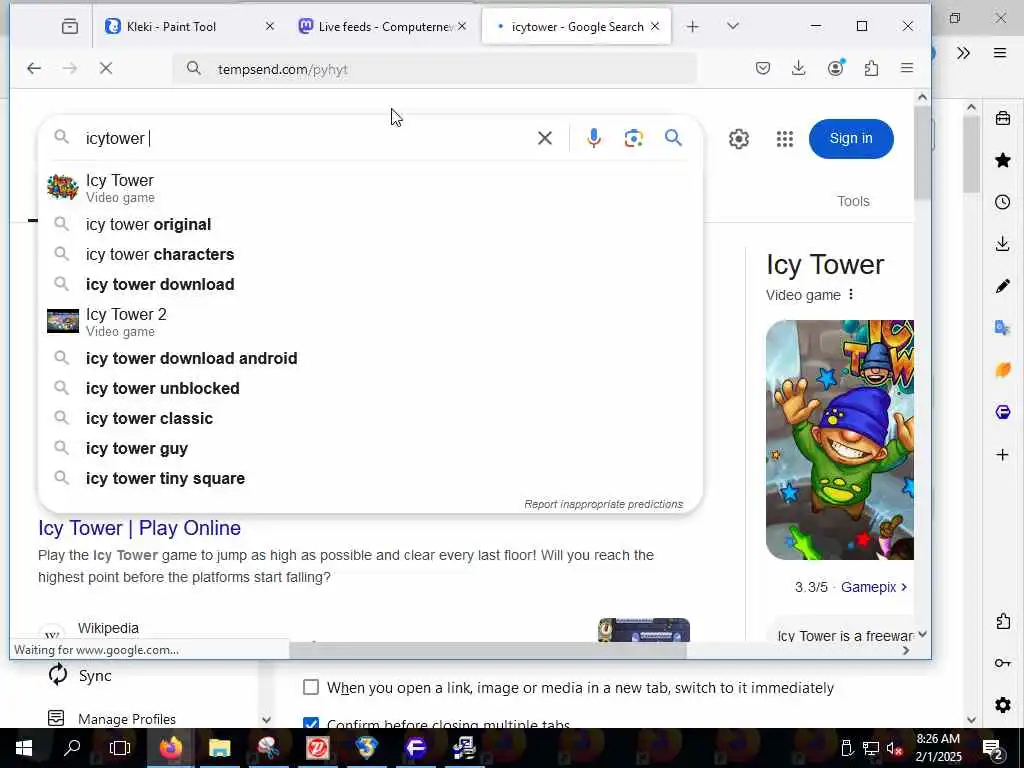Screen dimensions: 1024x768
Task: Open Icy Tower | Play Online result
Action: click(x=139, y=528)
